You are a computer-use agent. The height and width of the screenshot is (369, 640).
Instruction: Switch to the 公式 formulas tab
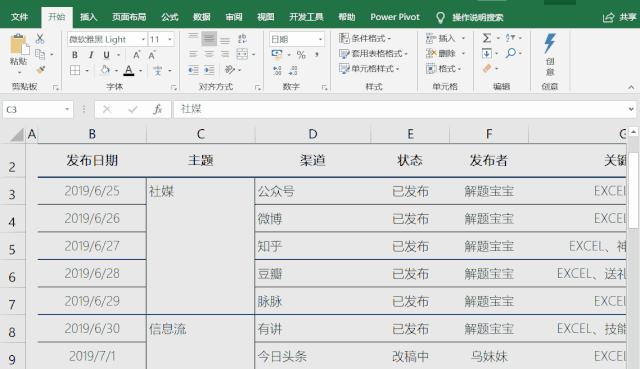coord(170,17)
